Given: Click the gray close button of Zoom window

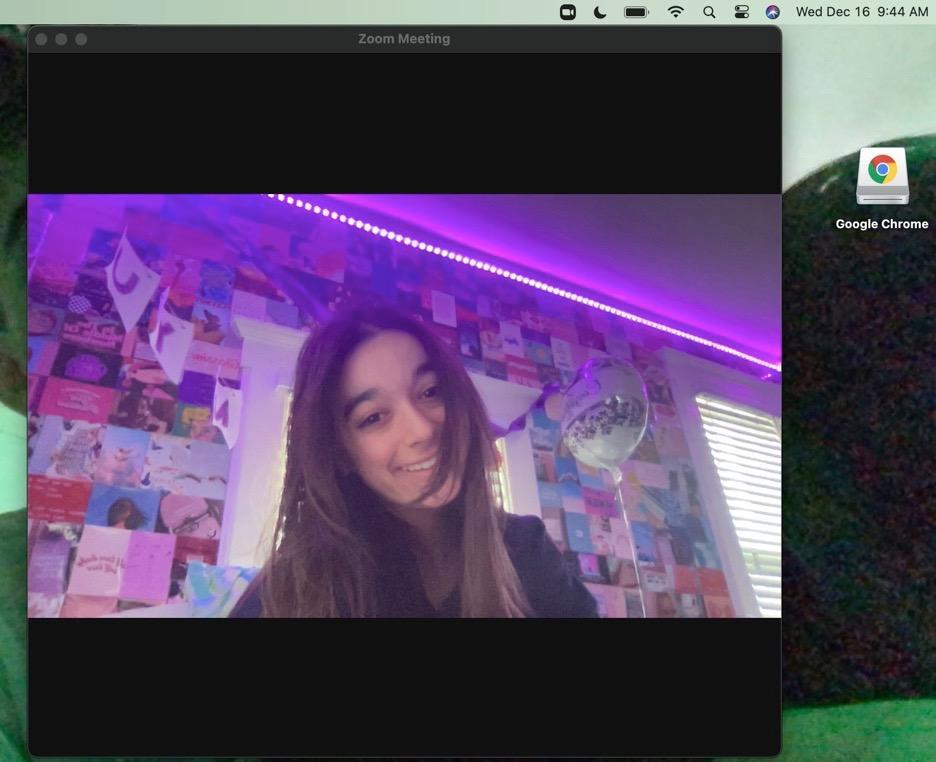Looking at the screenshot, I should tap(41, 39).
